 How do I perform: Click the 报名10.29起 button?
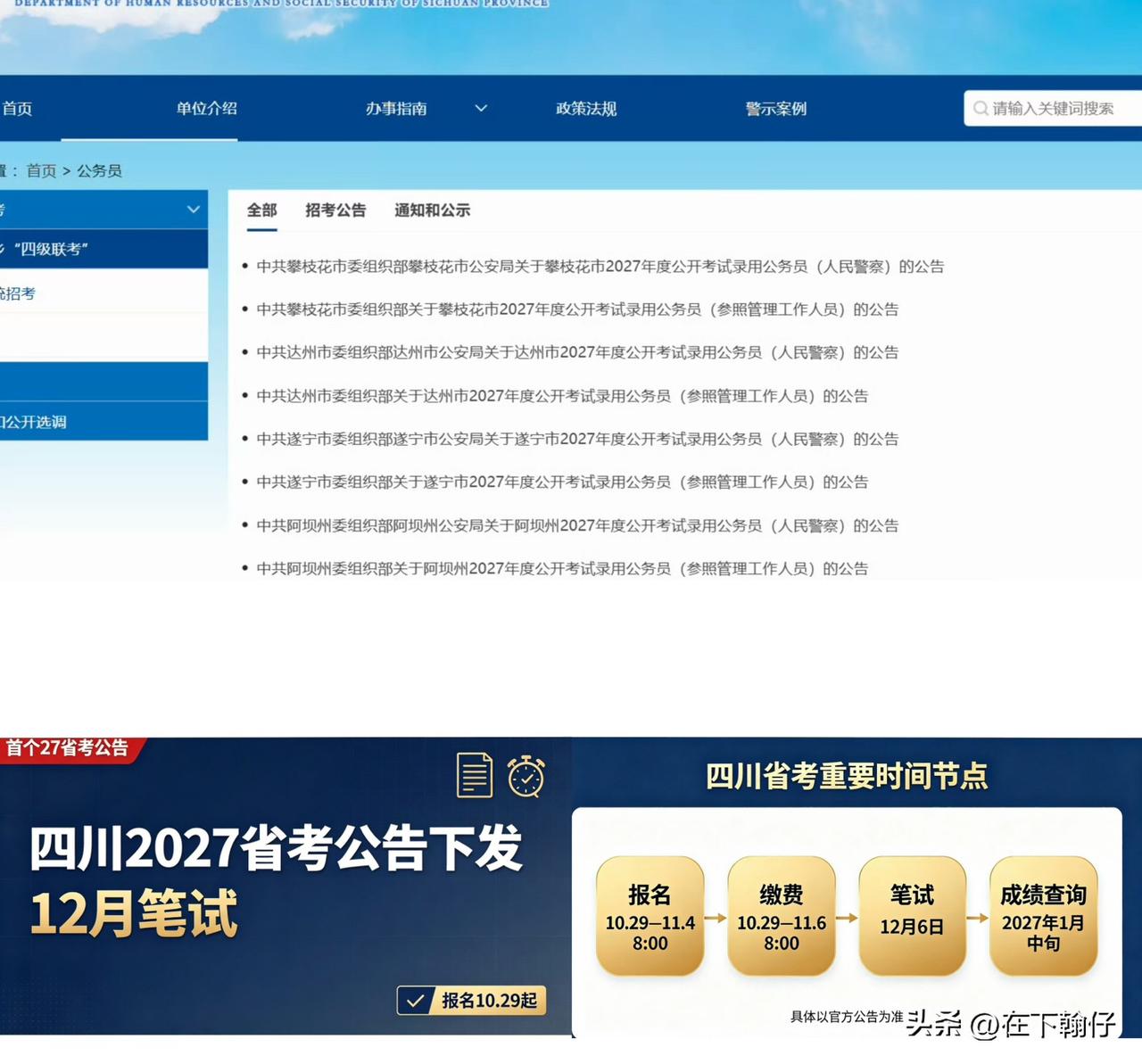point(471,1001)
